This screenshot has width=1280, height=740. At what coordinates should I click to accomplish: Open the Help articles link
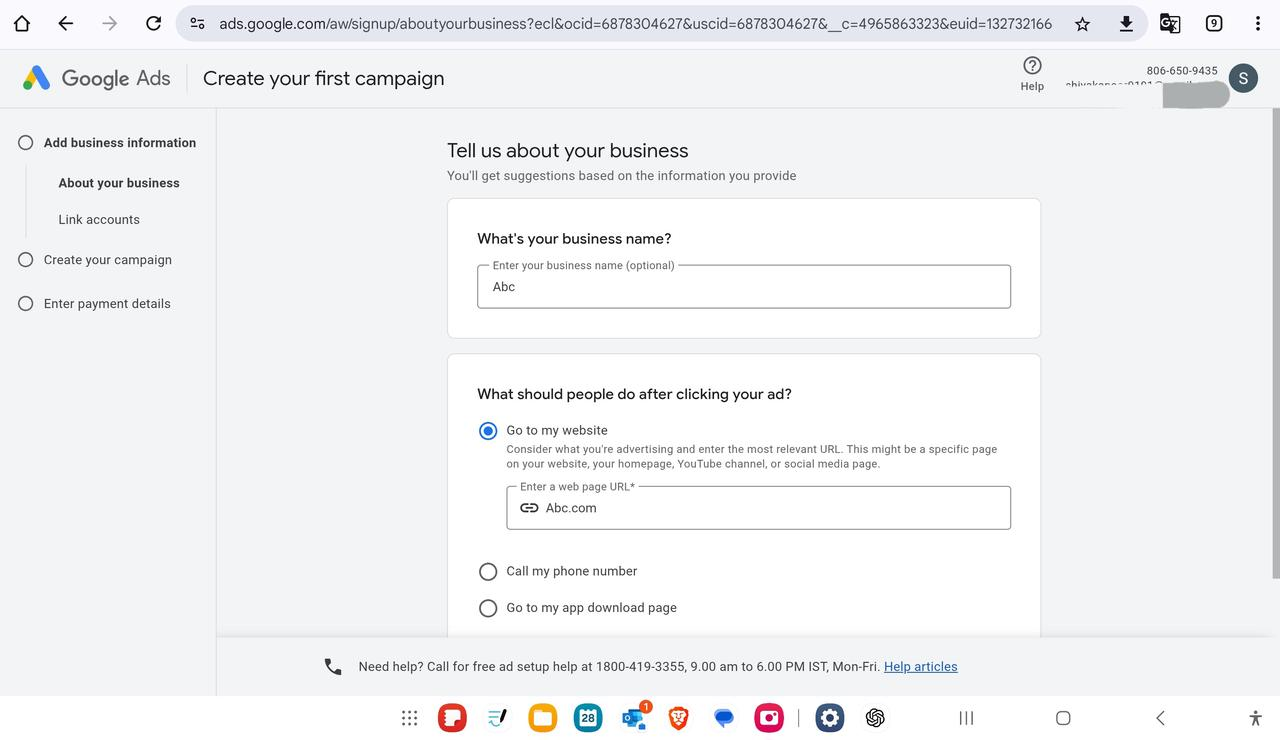[x=920, y=666]
